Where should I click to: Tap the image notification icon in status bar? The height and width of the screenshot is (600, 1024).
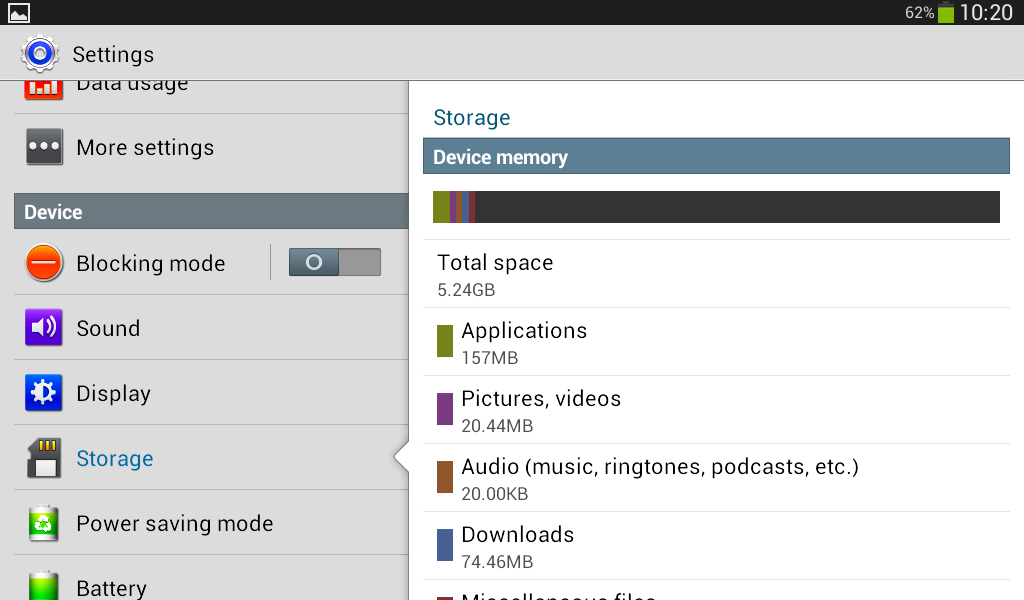[19, 13]
